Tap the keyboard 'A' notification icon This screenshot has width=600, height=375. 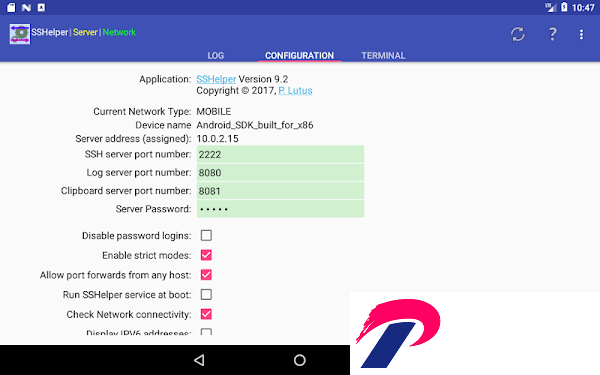coord(41,7)
